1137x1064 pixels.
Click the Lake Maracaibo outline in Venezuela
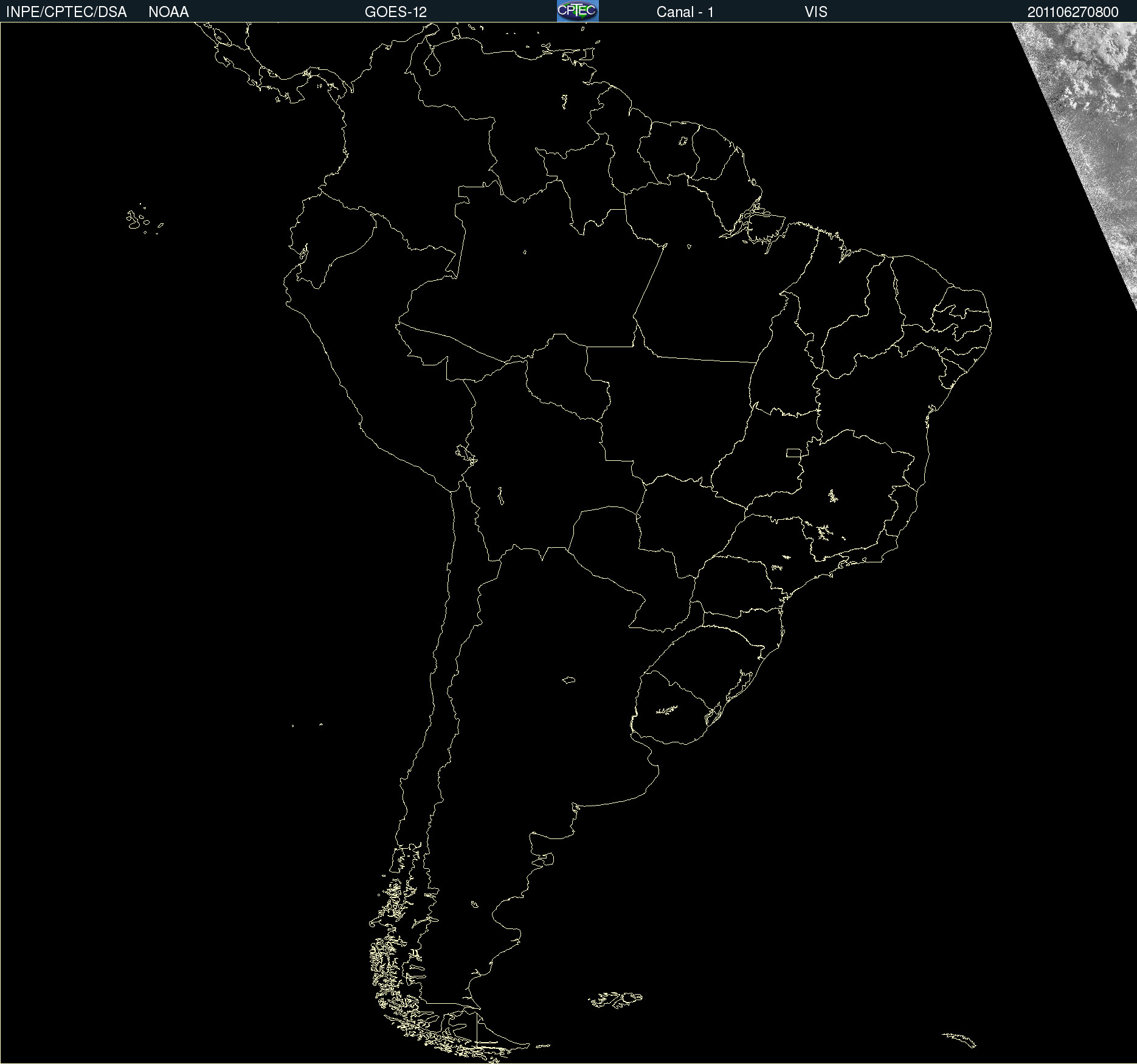(x=432, y=62)
